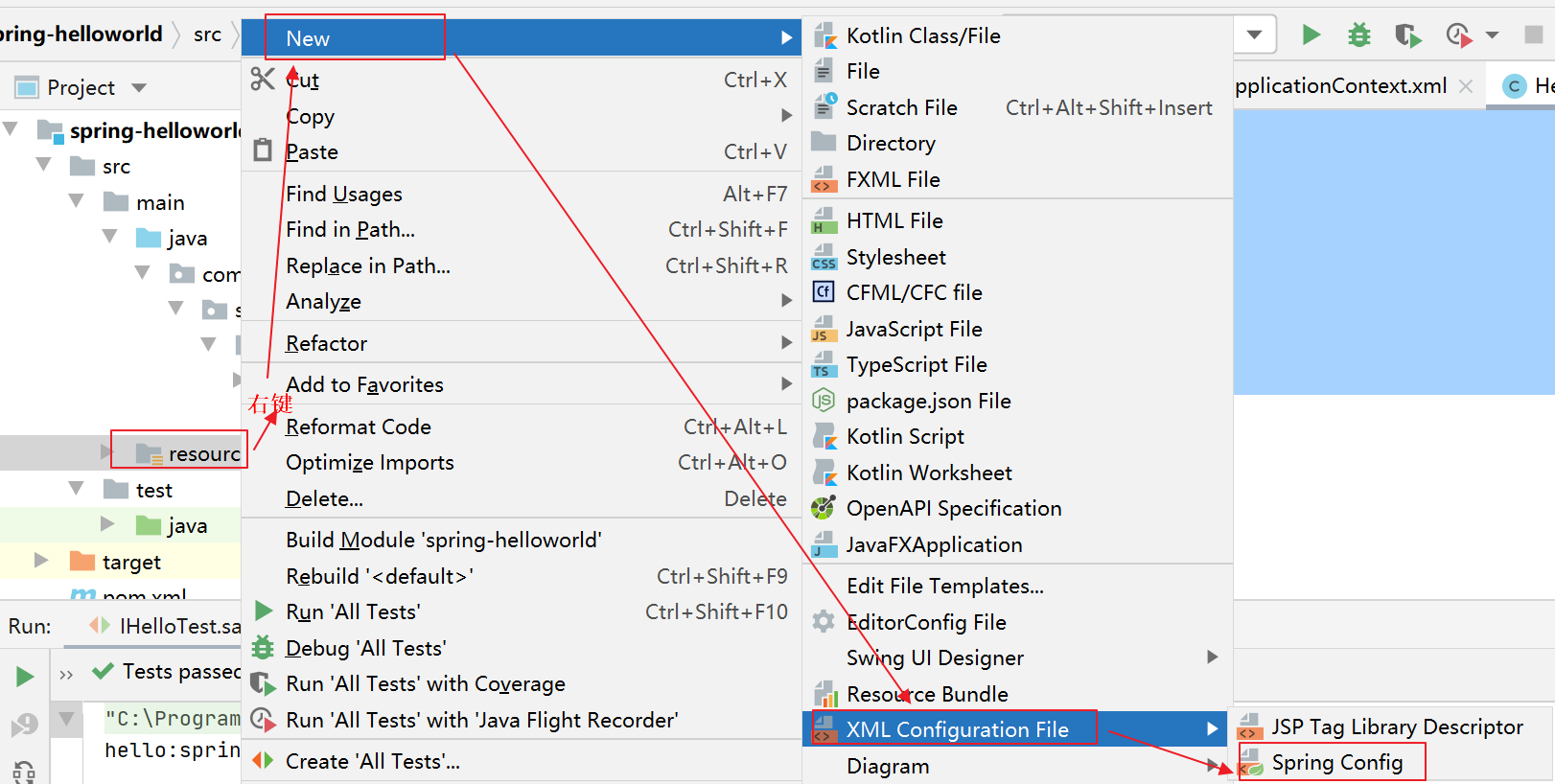Click the JavaFXApplication icon
1555x784 pixels.
pos(824,544)
